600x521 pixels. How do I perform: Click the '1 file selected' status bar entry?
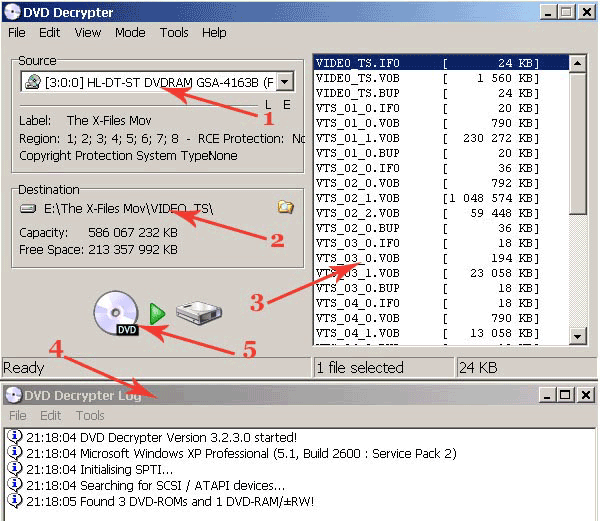360,368
